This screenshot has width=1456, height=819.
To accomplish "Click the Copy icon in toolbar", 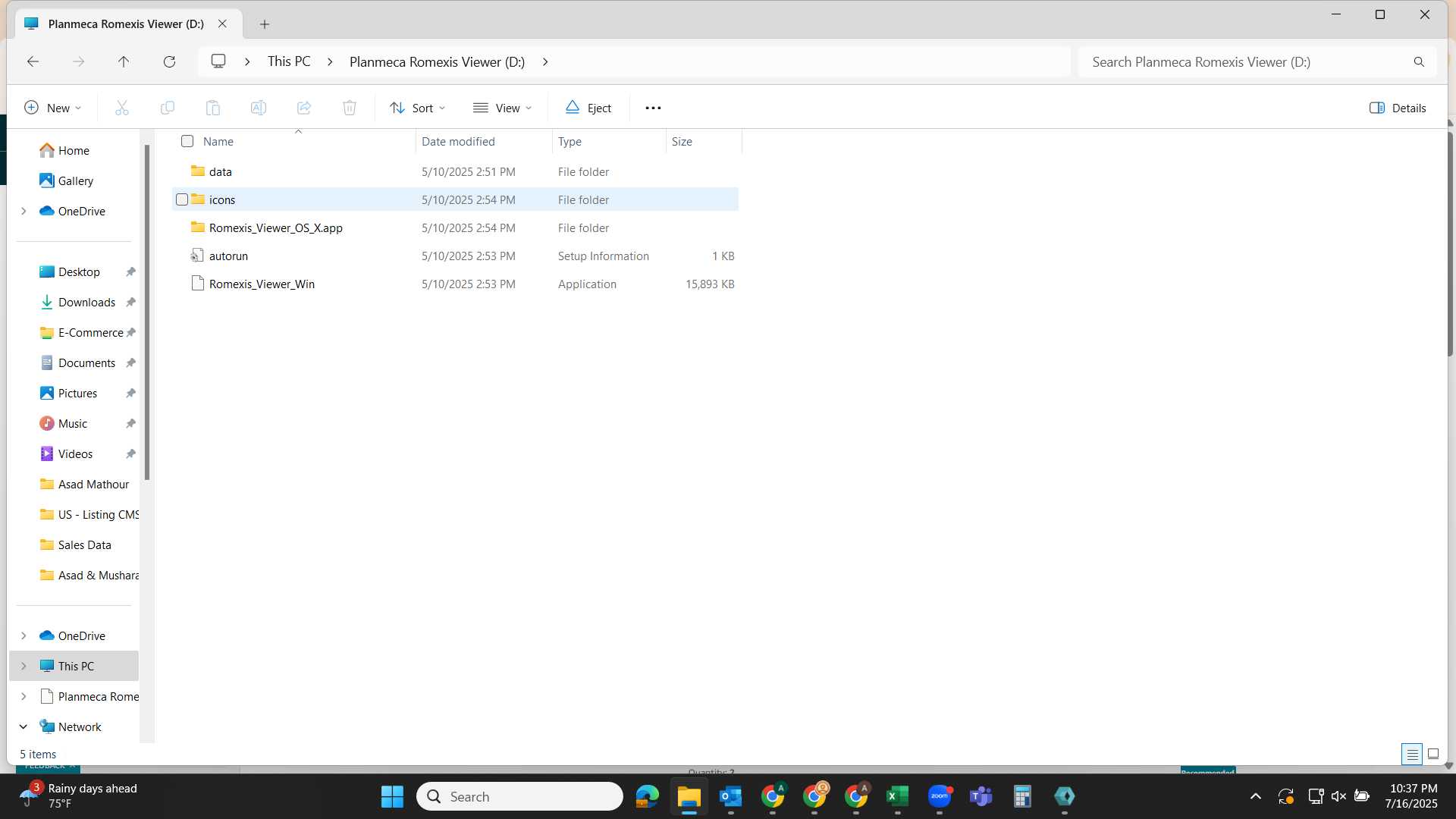I will coord(168,108).
